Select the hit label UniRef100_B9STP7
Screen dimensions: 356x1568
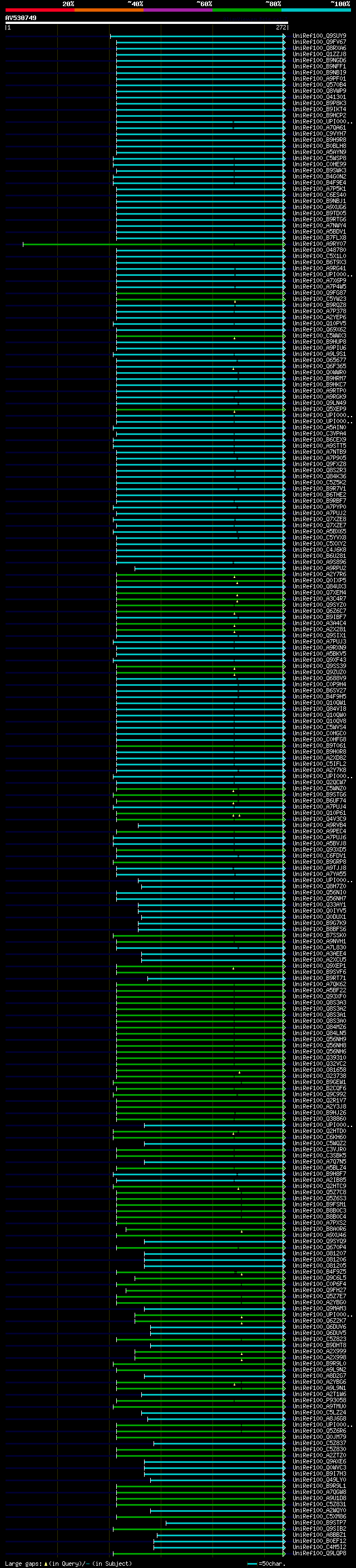click(319, 1522)
